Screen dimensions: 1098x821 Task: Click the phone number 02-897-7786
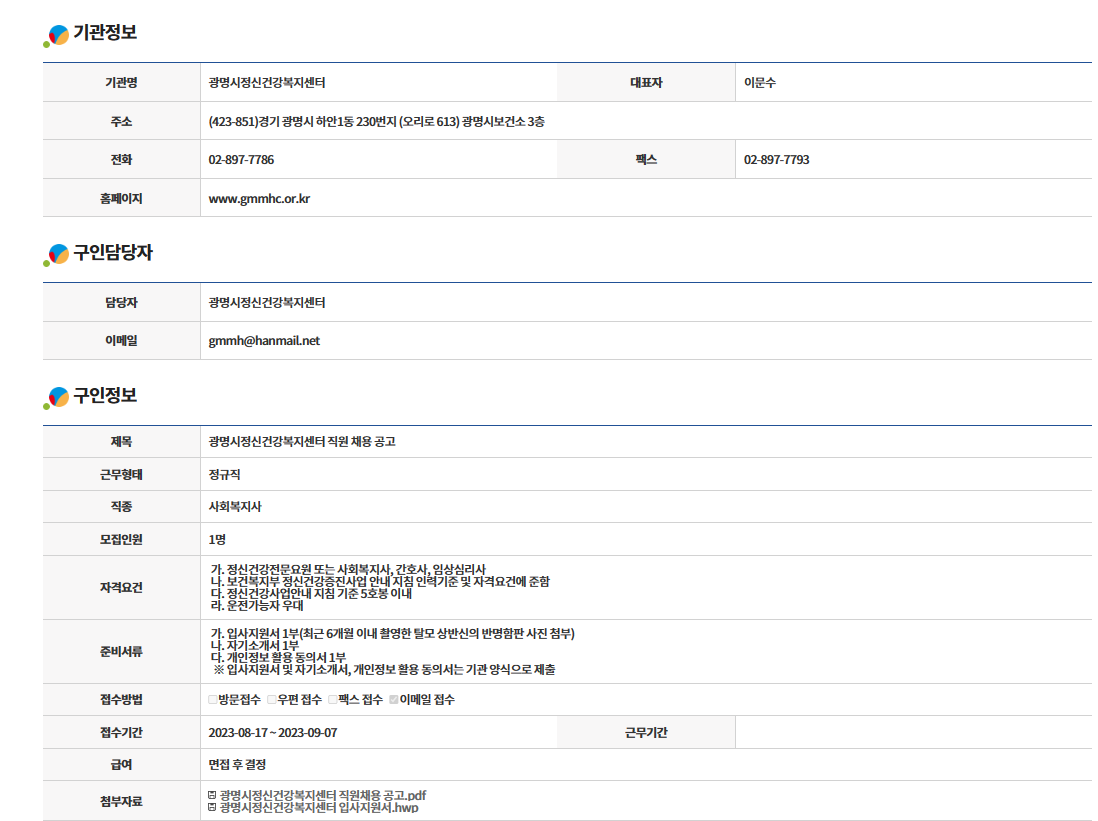click(241, 160)
